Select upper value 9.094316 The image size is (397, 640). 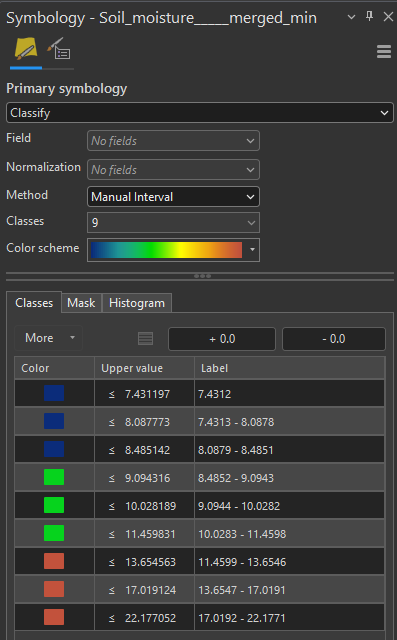147,478
